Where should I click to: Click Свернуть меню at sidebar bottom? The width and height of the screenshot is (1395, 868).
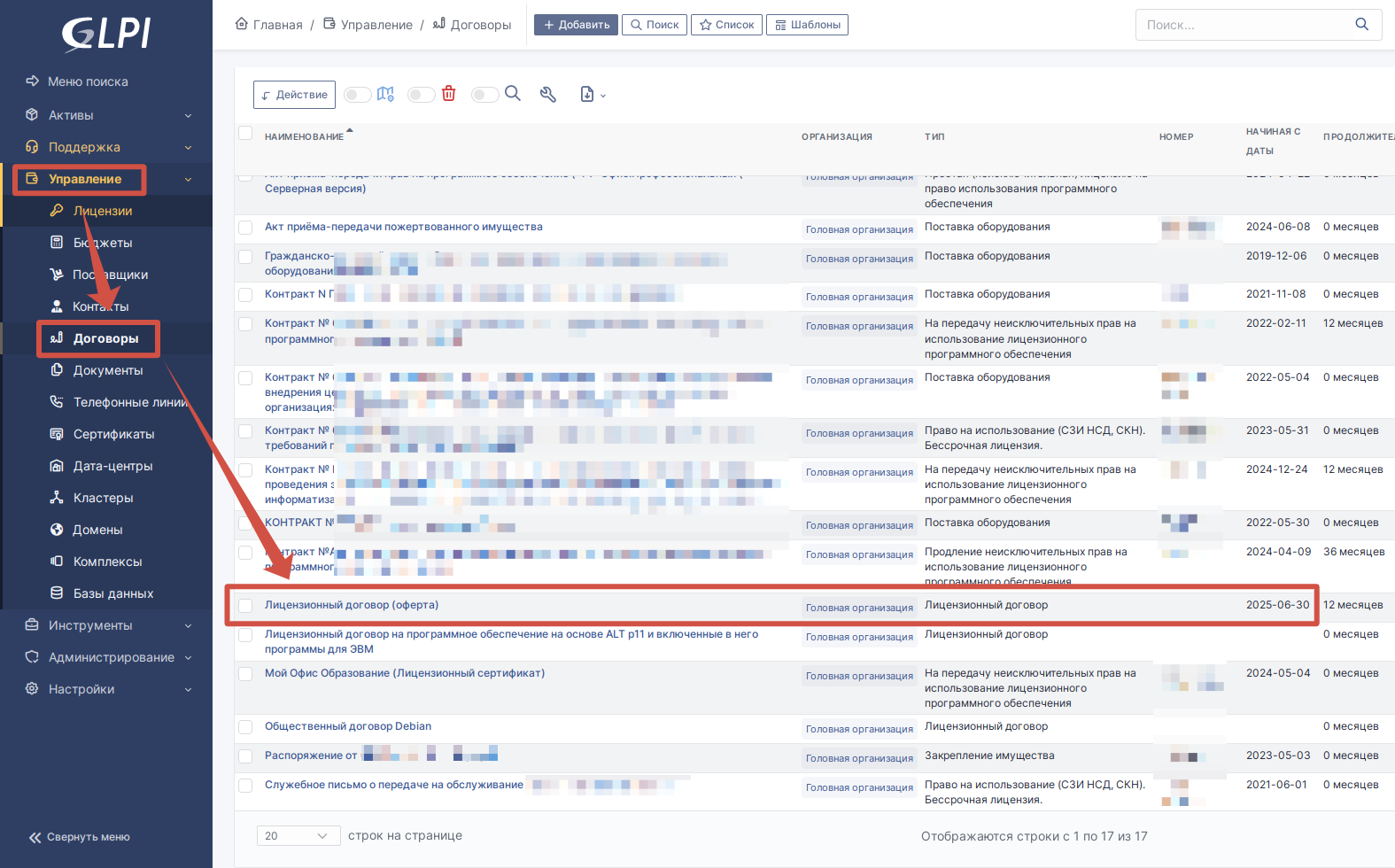click(x=80, y=837)
